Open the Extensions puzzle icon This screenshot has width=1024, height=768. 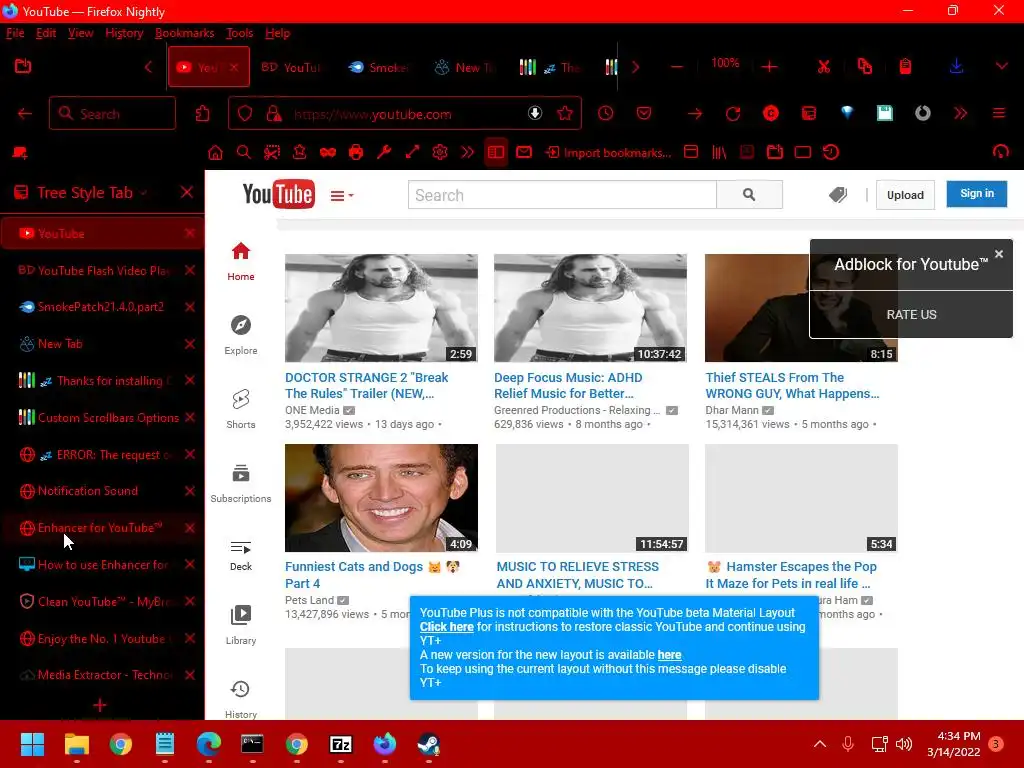point(202,114)
